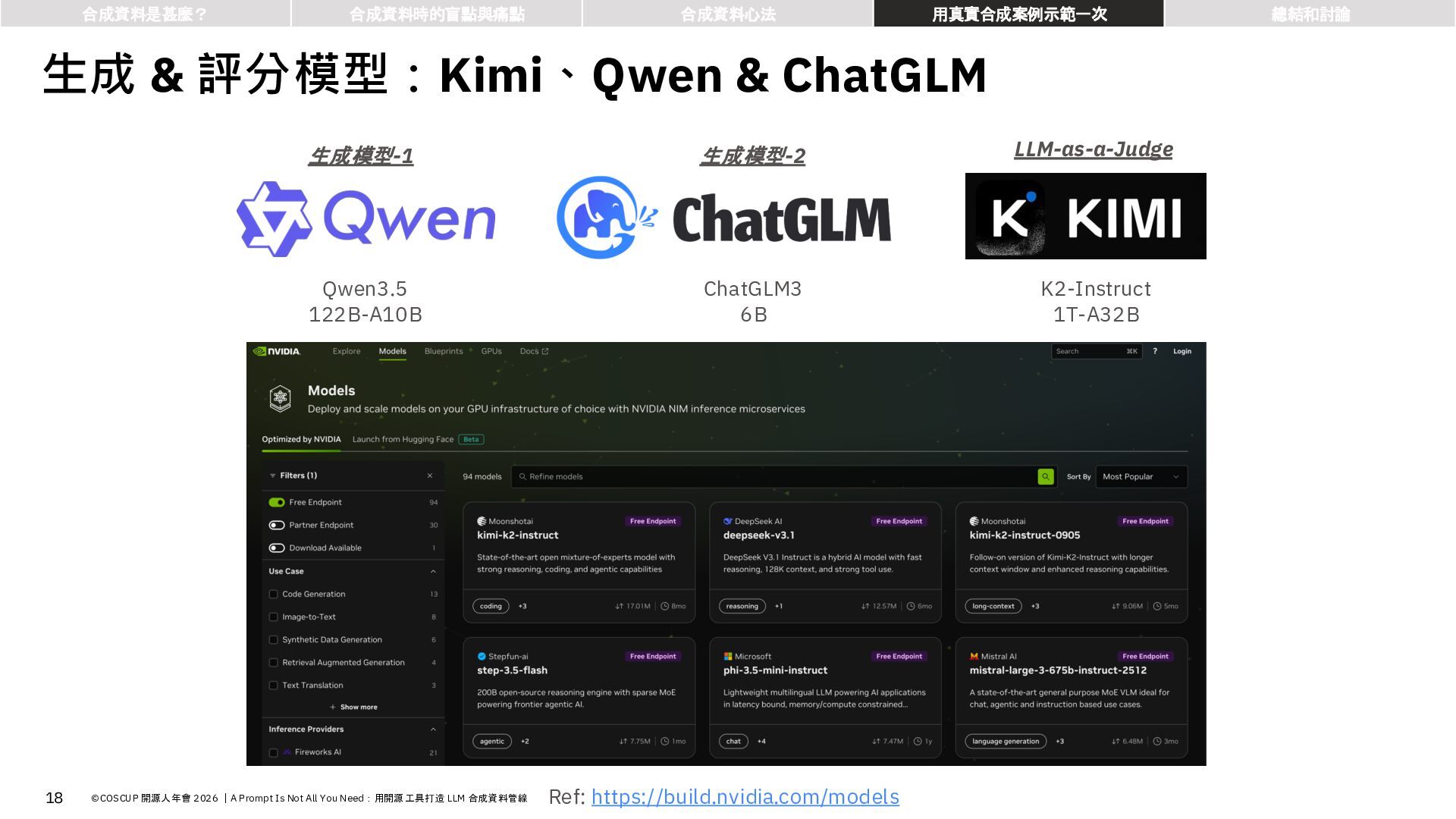Expand the +4 tags on phi-3.5-mini-instruct card
Image resolution: width=1456 pixels, height=819 pixels.
click(761, 741)
